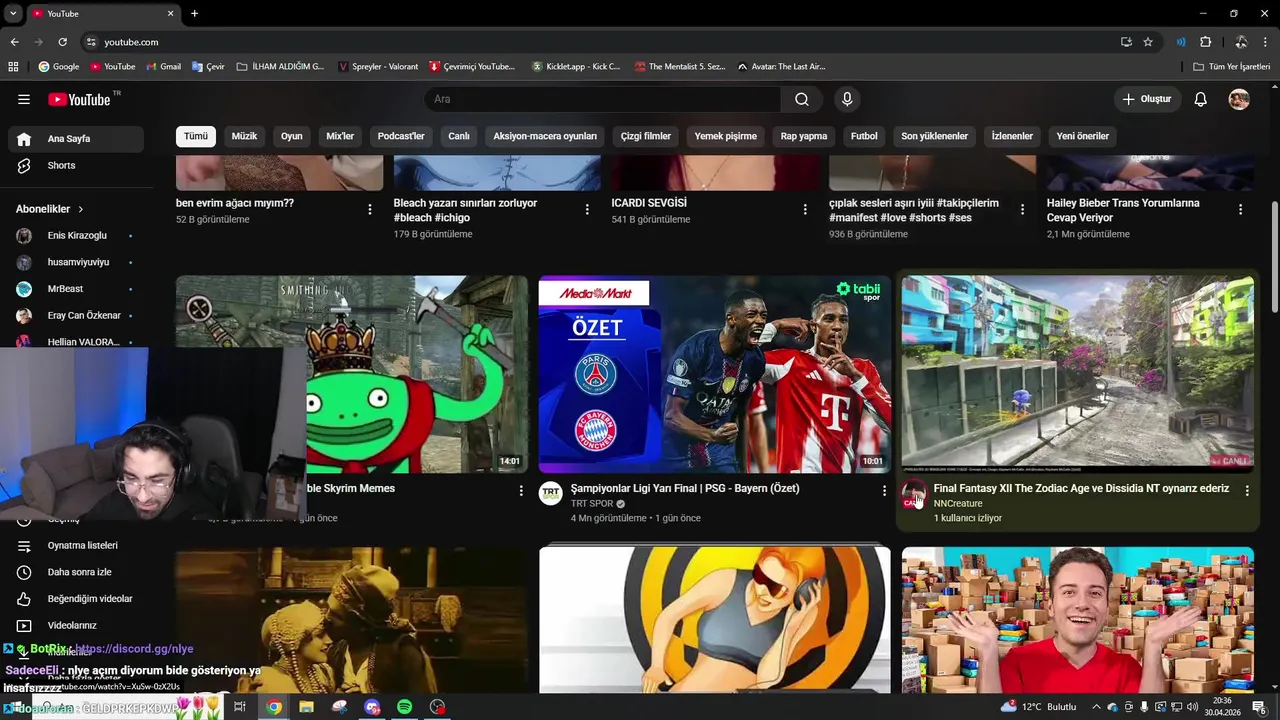Image resolution: width=1280 pixels, height=720 pixels.
Task: Open 'Şampiyonlar Ligi Yarı Final' title link
Action: click(685, 488)
